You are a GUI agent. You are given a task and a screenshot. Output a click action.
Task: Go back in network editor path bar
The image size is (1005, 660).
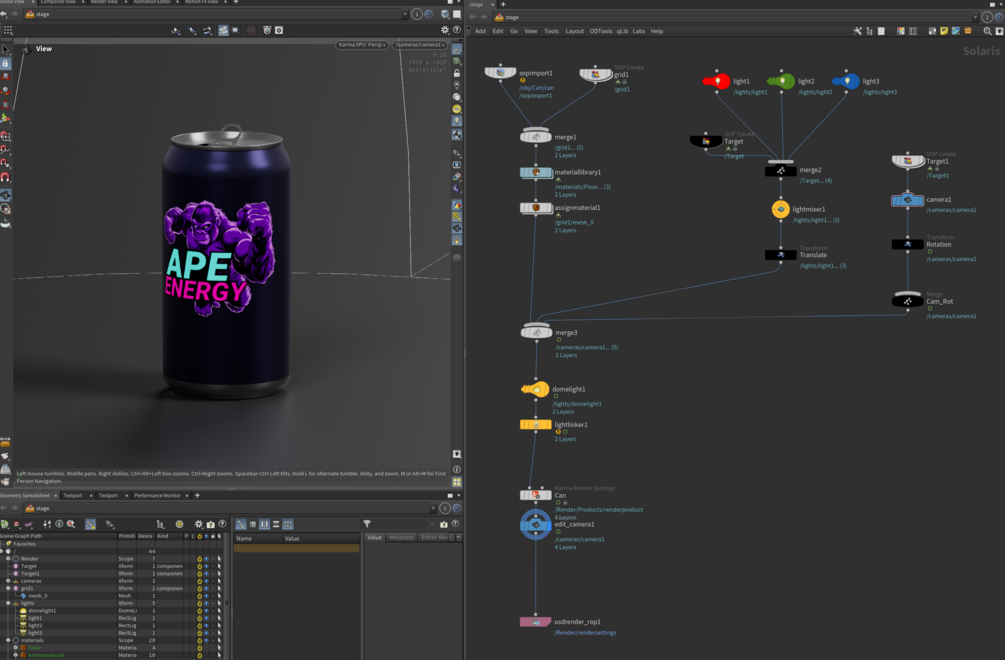[x=473, y=17]
